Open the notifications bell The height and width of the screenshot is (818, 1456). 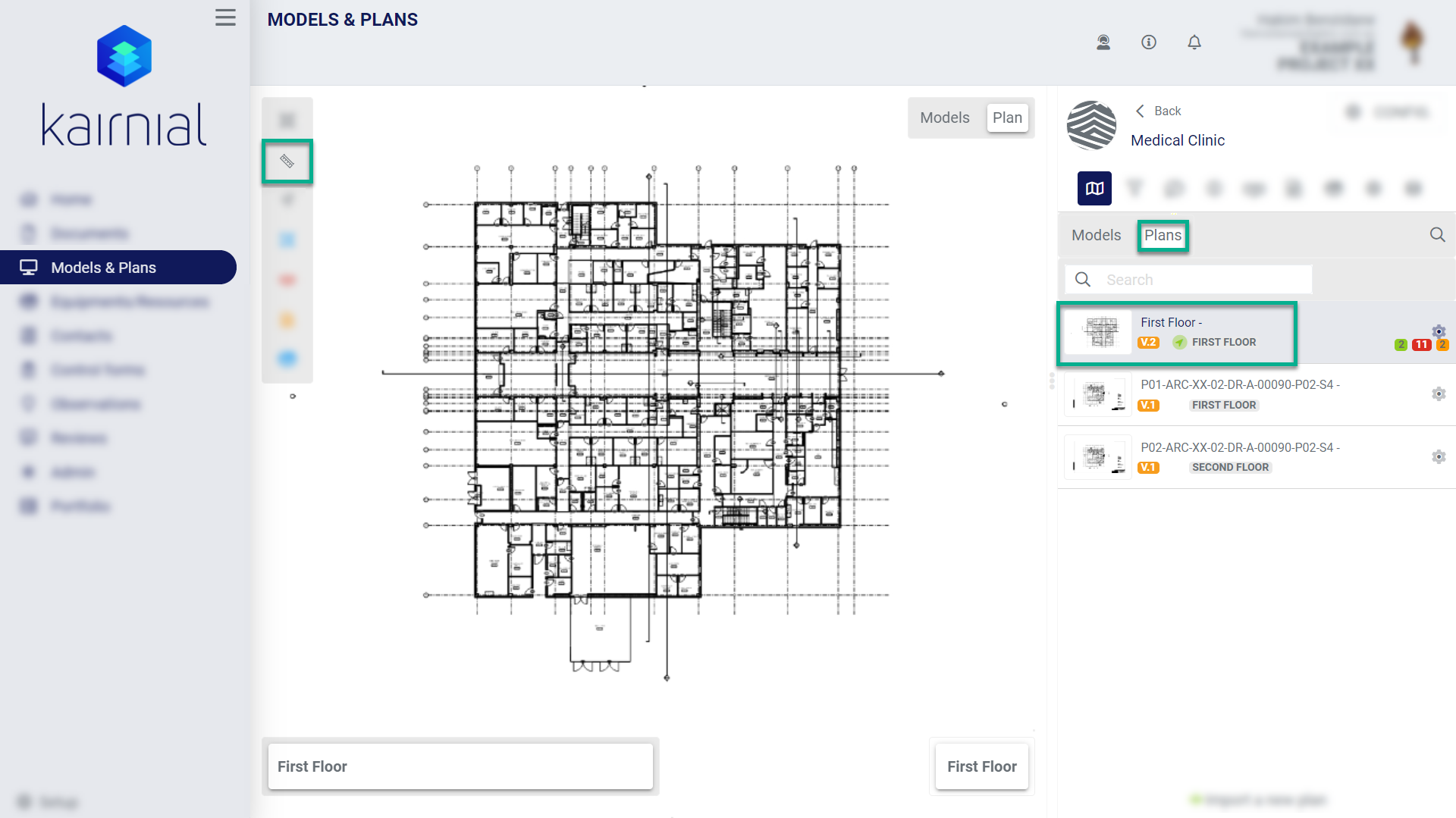[x=1194, y=42]
